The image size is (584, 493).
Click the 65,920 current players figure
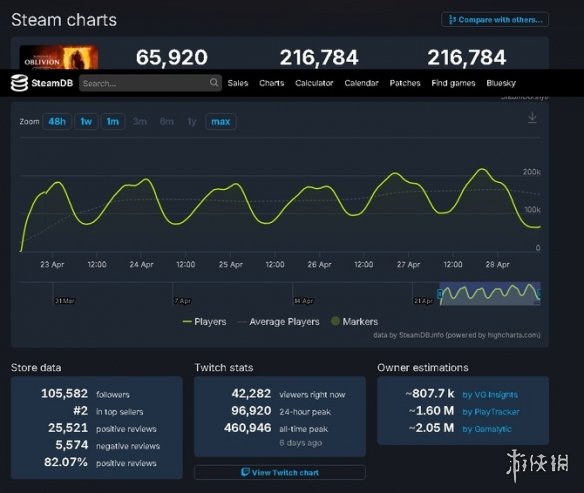172,58
